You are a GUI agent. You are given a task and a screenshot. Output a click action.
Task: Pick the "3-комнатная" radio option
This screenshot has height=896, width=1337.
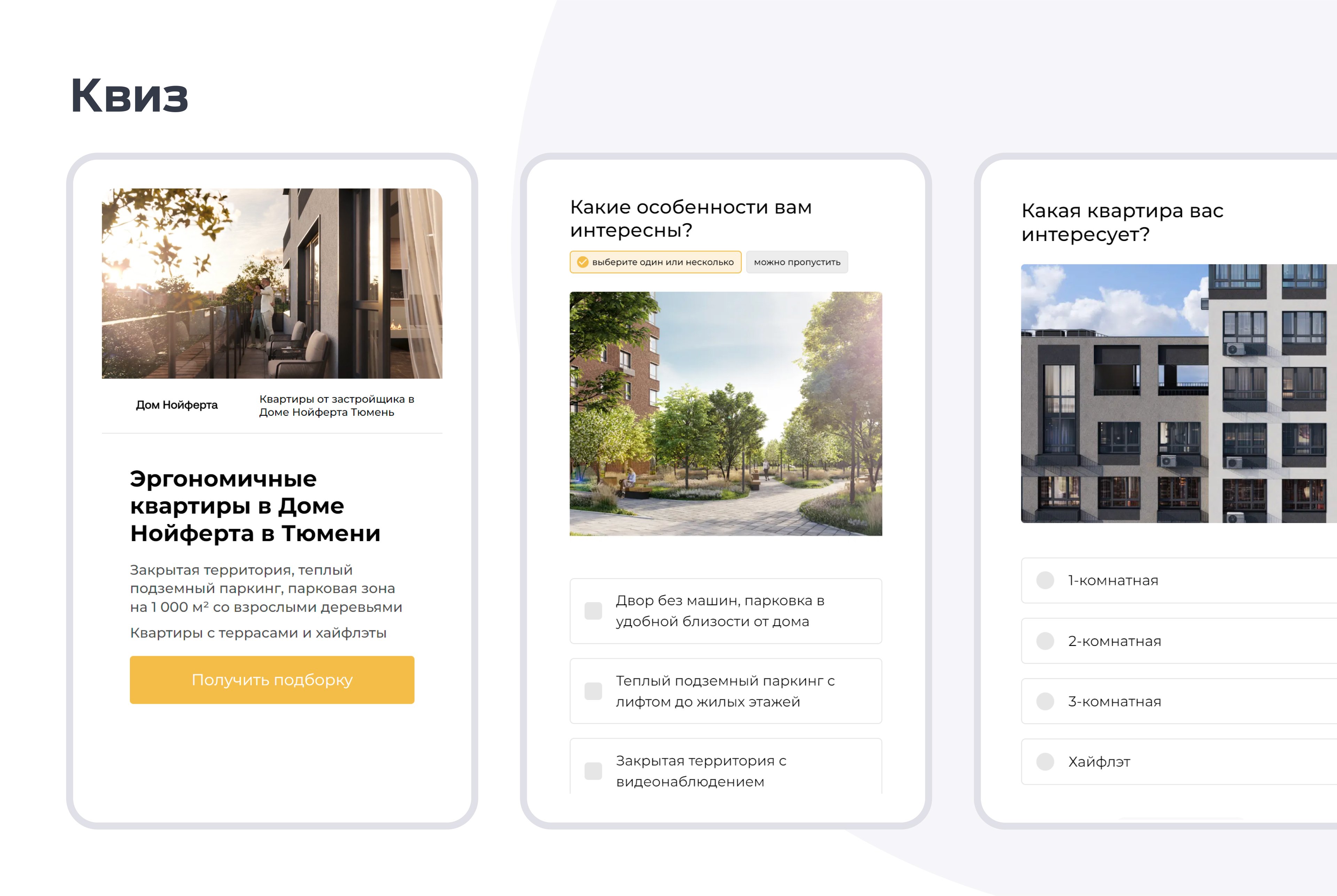(1045, 701)
